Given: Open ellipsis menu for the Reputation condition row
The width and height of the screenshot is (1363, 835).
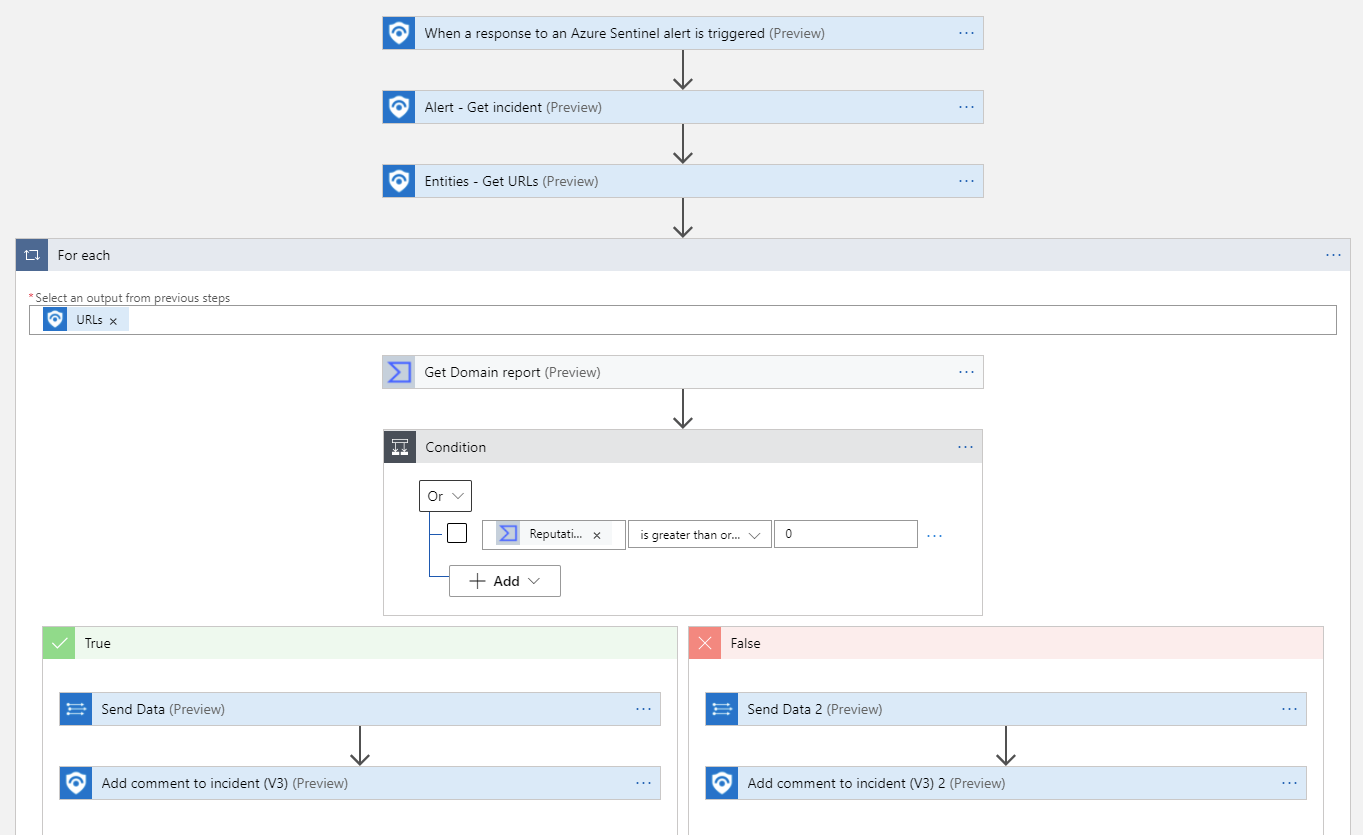Looking at the screenshot, I should [935, 535].
